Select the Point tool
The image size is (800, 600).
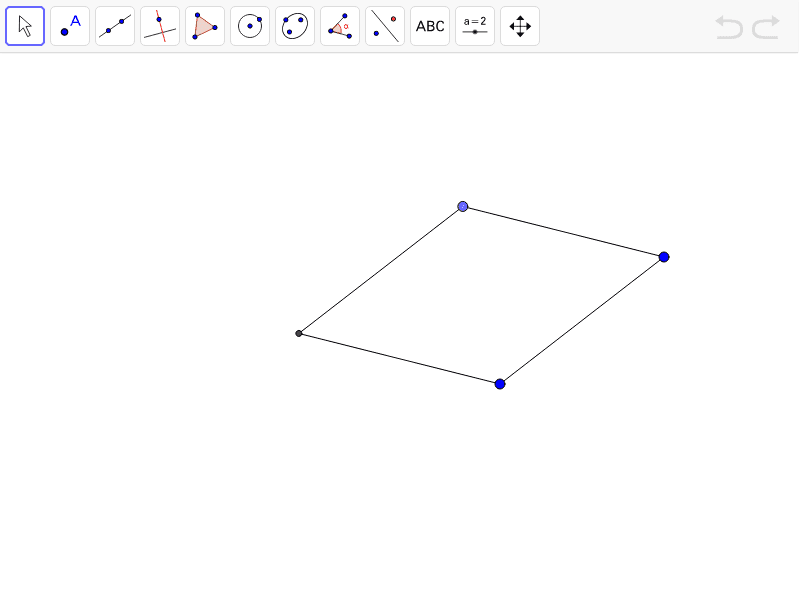coord(70,26)
